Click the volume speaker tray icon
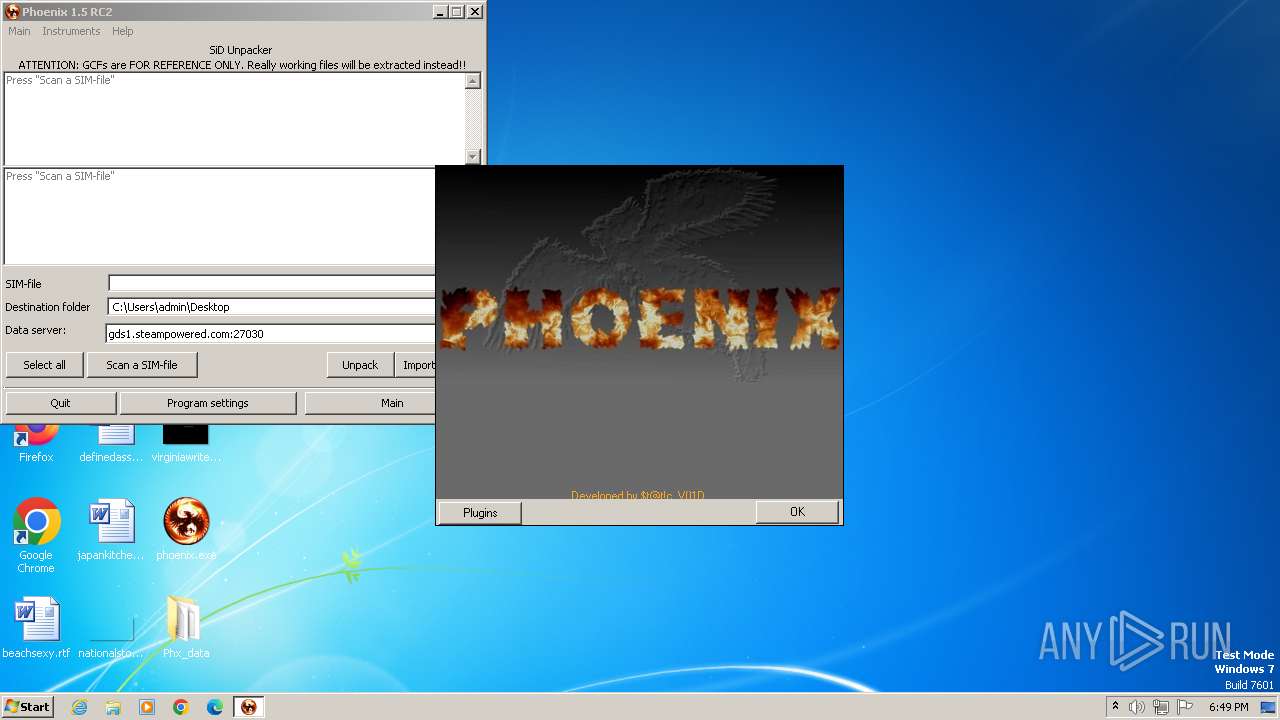The height and width of the screenshot is (720, 1280). tap(1137, 707)
